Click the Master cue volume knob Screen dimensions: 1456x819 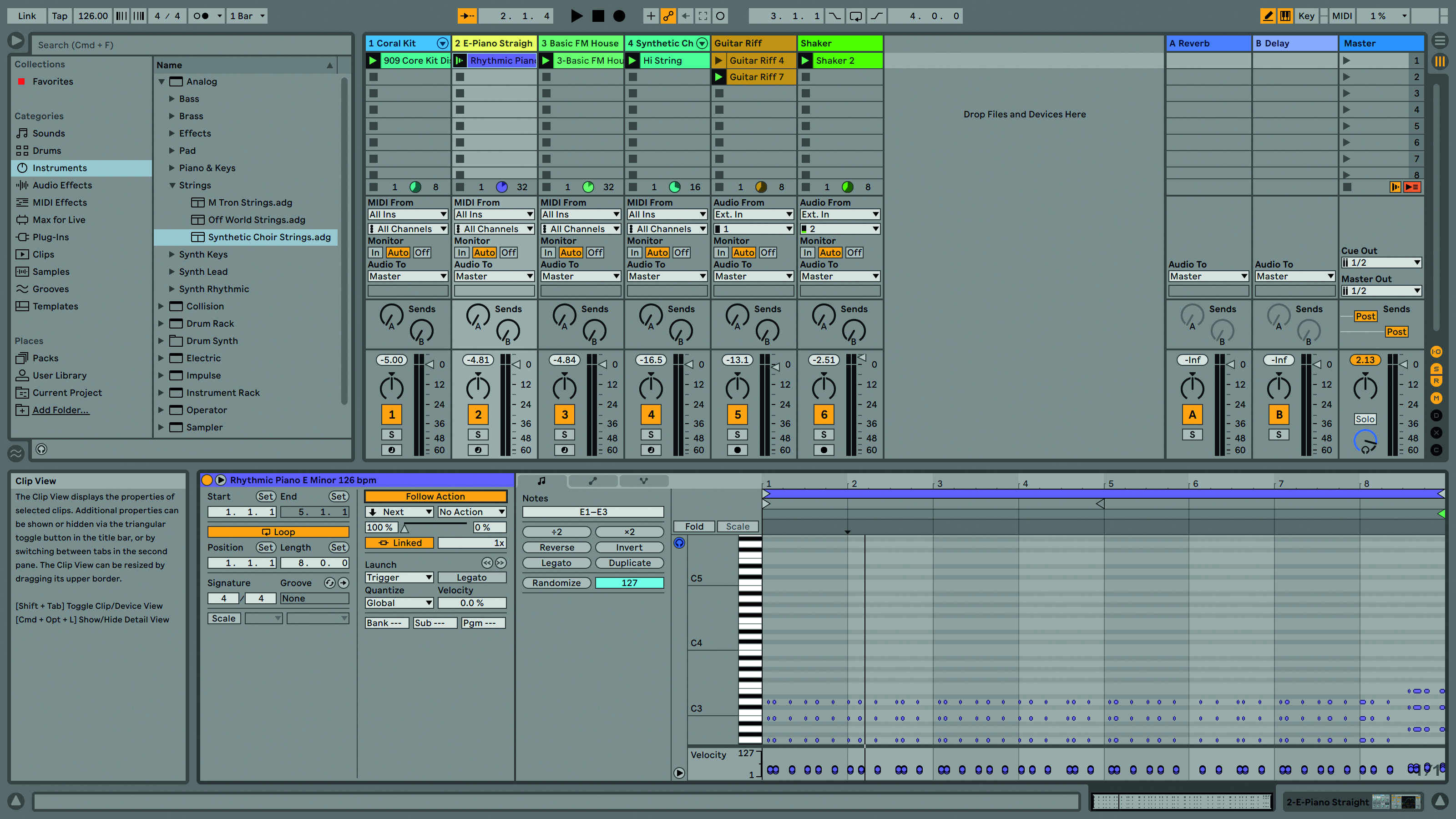tap(1365, 441)
